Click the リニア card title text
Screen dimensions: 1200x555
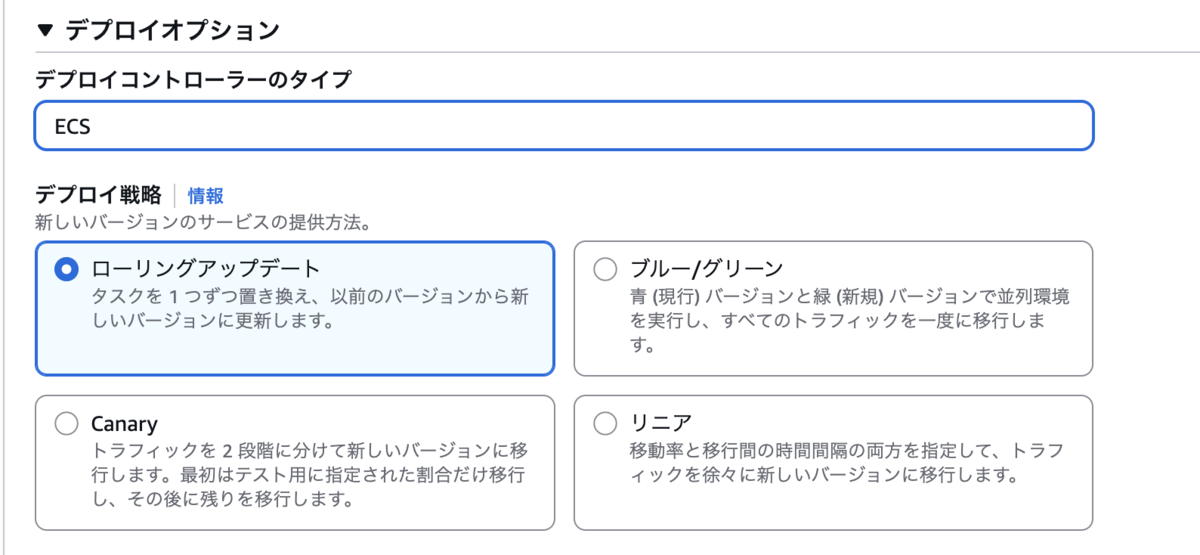[661, 424]
